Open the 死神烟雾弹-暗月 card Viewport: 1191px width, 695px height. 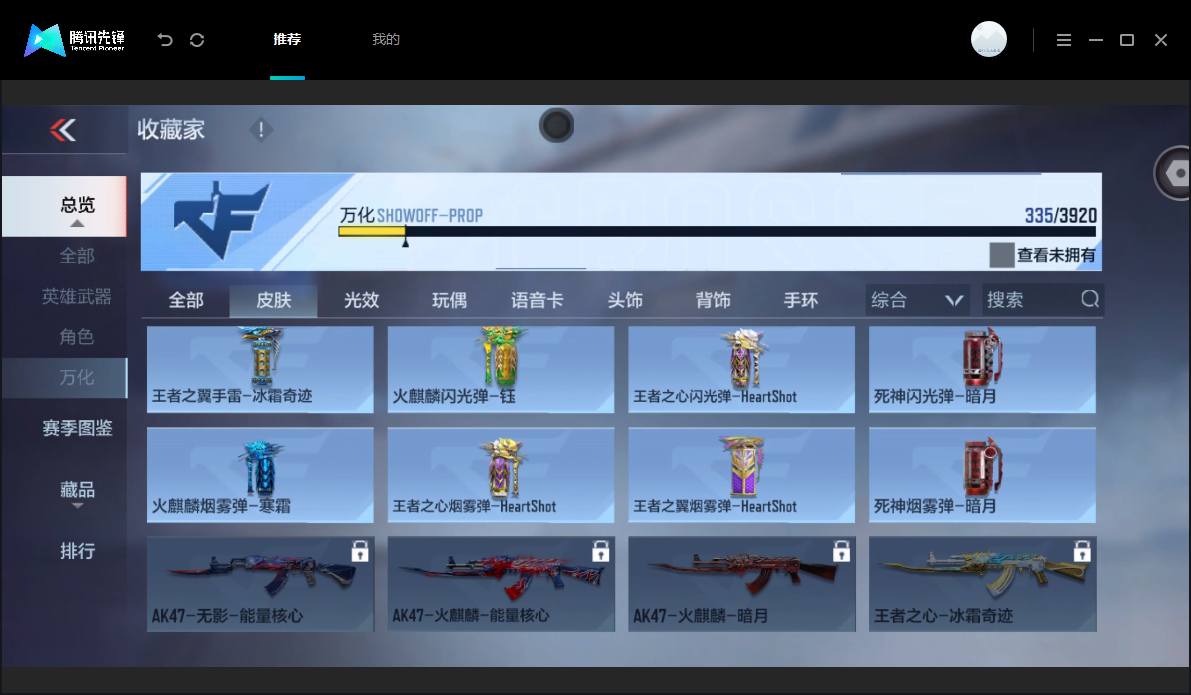(x=982, y=475)
